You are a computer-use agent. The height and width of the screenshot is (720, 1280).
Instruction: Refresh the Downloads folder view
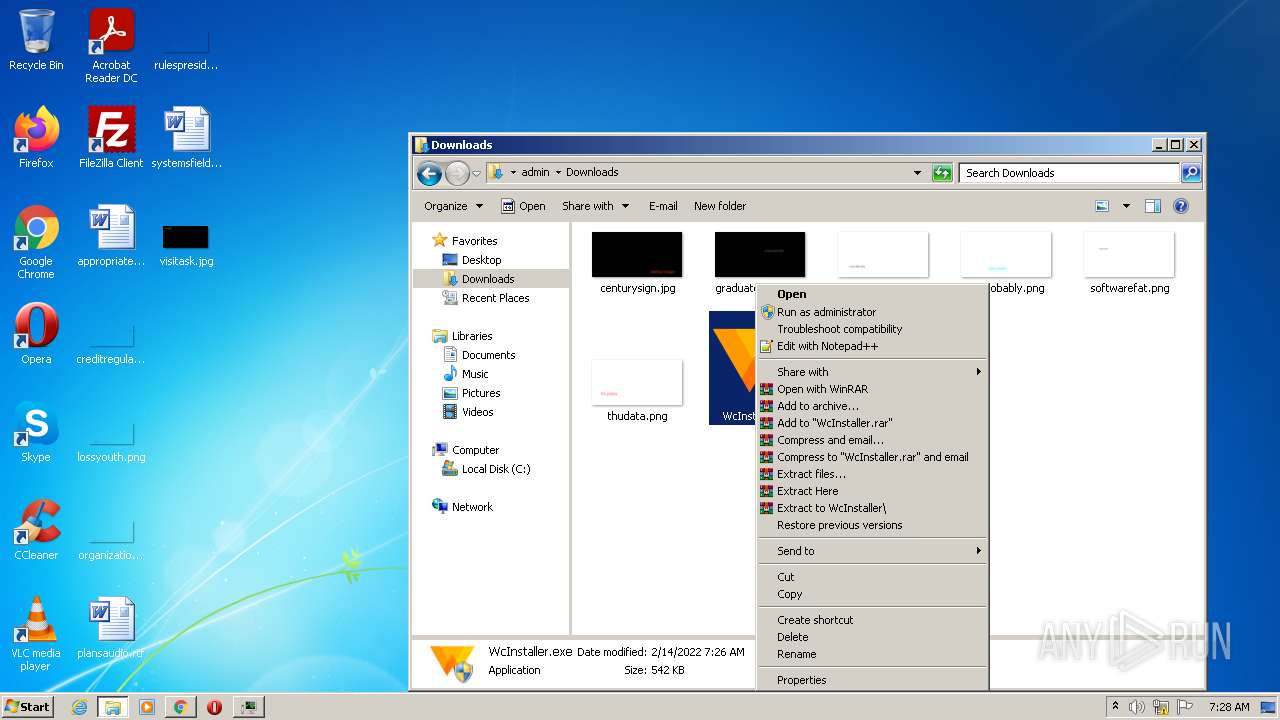point(941,173)
